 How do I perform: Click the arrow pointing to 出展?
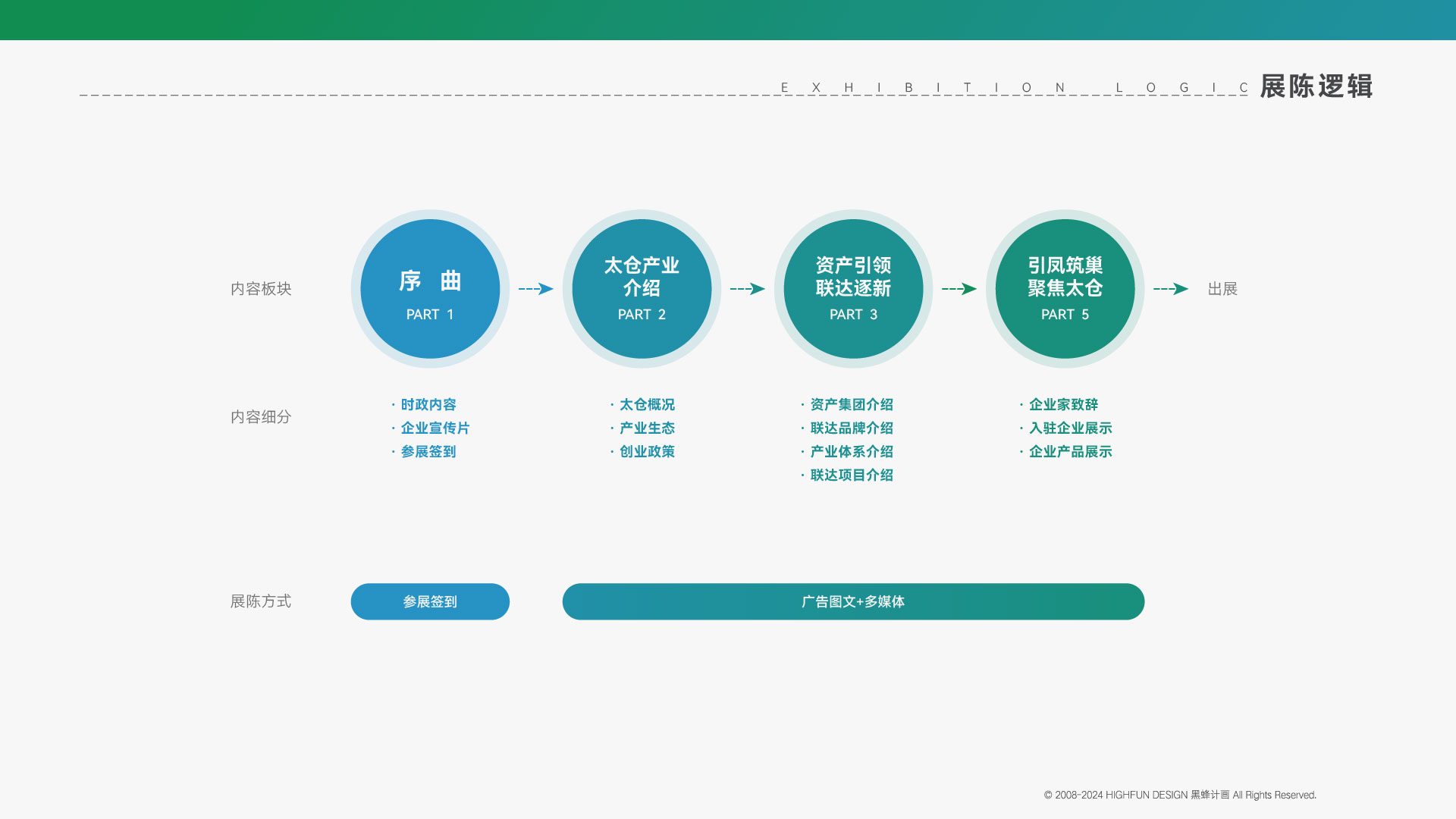(x=1169, y=288)
